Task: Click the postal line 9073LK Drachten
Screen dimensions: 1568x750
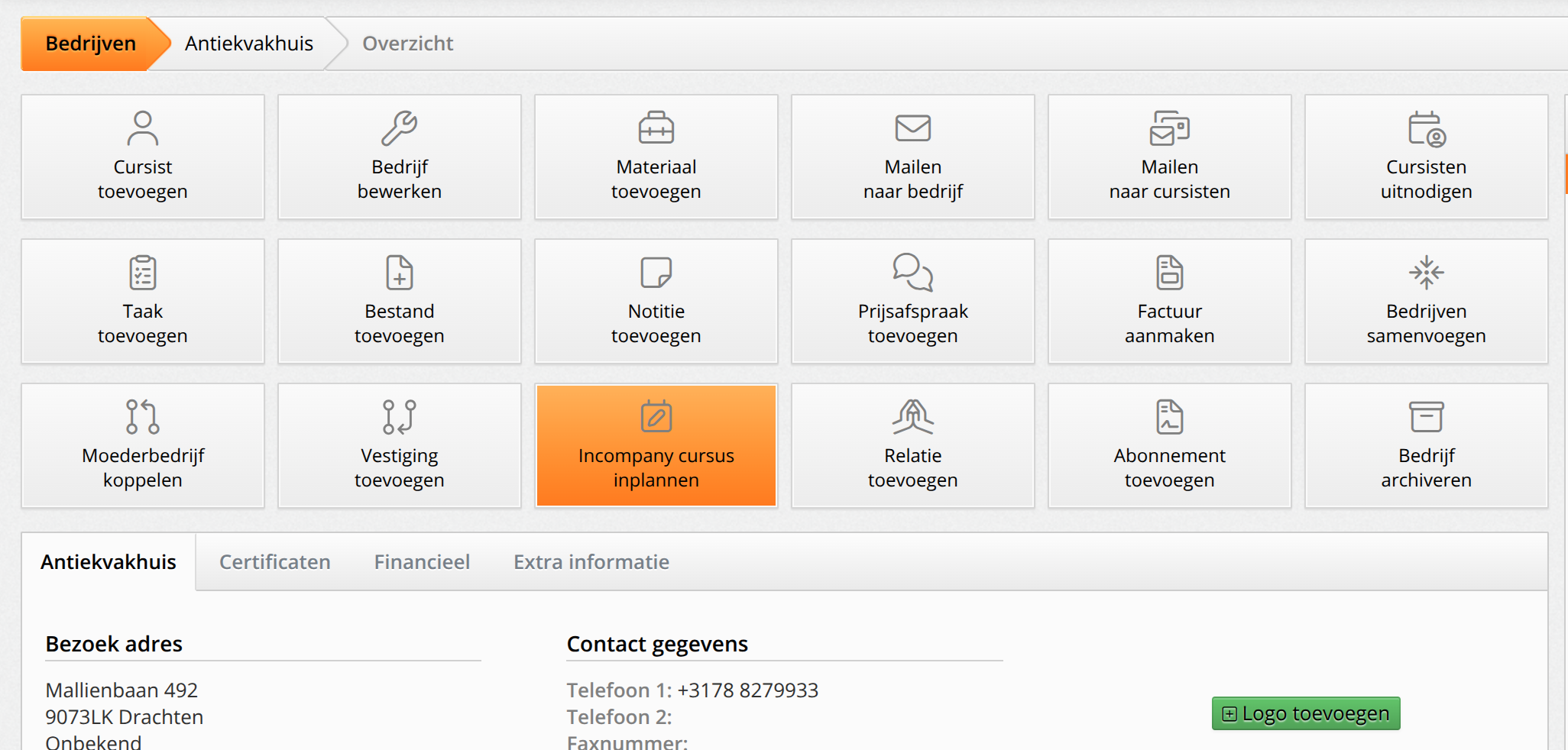Action: coord(125,717)
